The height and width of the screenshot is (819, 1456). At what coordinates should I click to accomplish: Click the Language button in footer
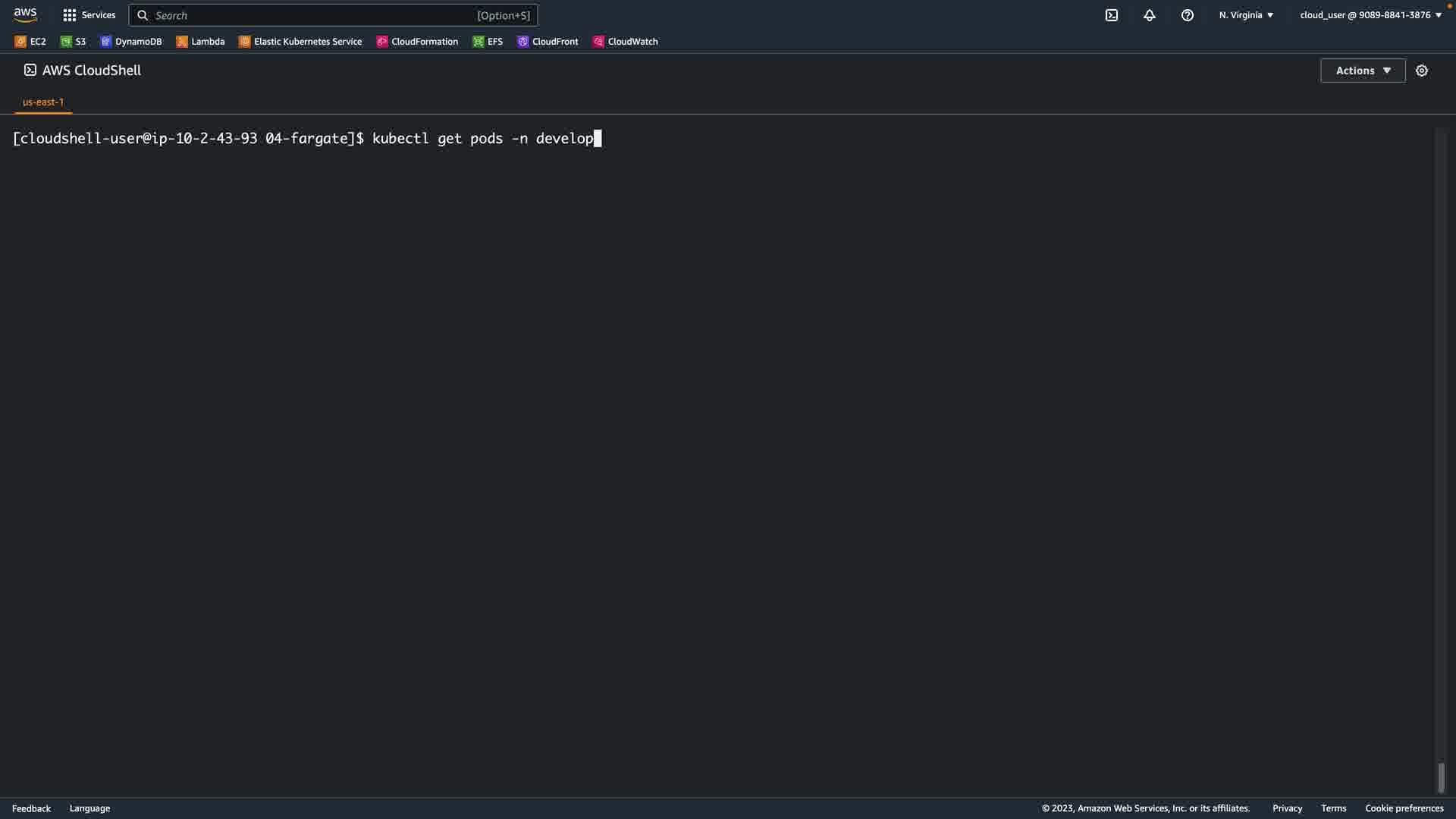click(89, 808)
